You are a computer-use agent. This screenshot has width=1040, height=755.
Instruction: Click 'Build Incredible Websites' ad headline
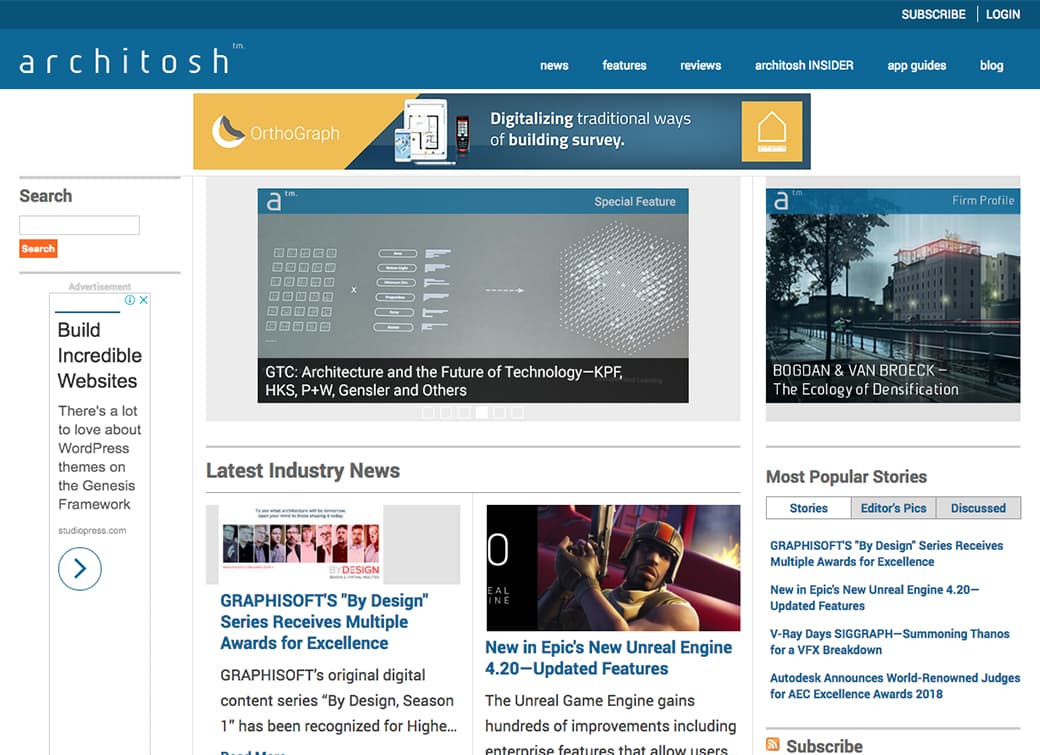(99, 356)
